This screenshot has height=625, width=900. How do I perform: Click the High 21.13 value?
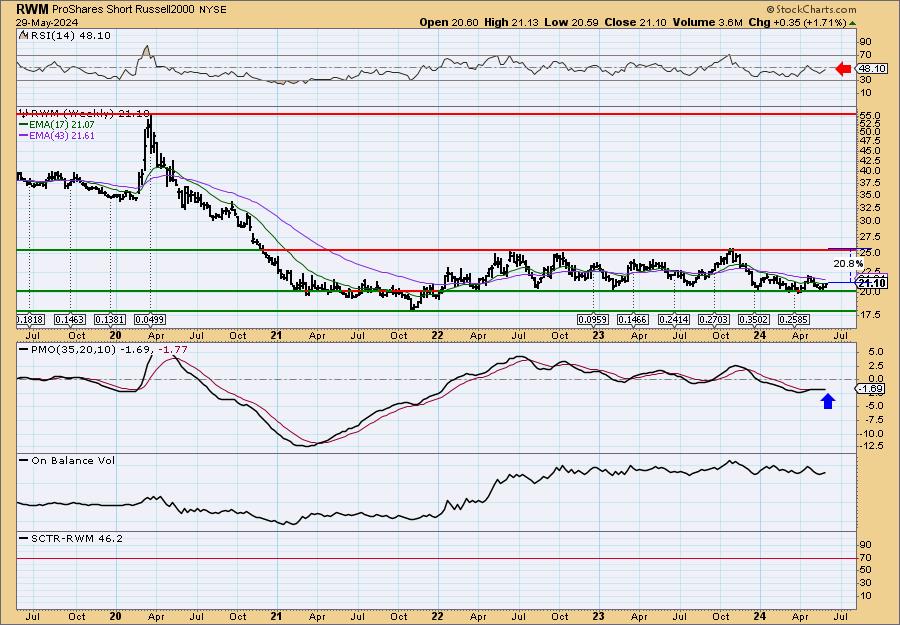pyautogui.click(x=512, y=22)
